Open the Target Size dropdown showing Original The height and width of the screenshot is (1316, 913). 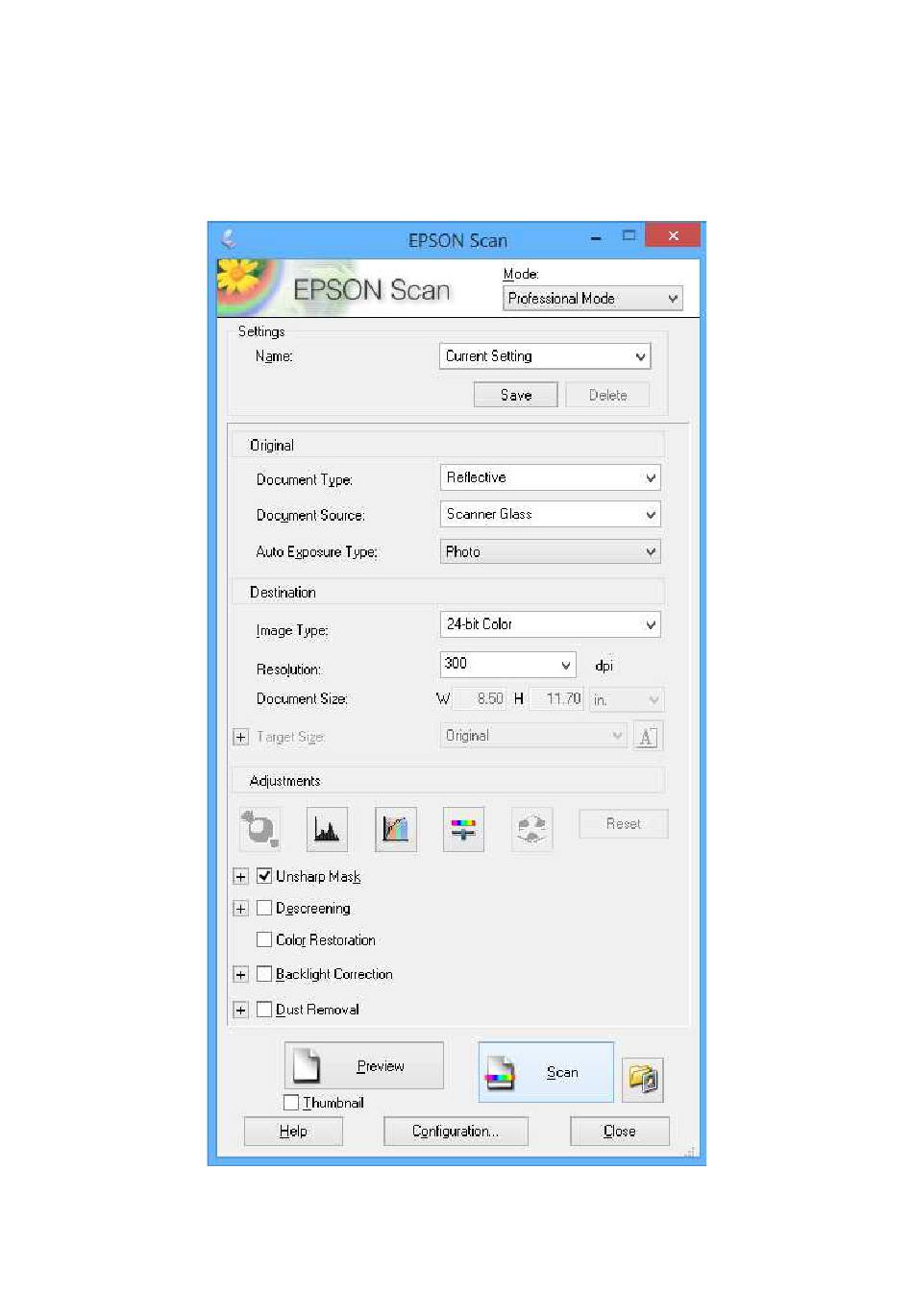click(533, 736)
